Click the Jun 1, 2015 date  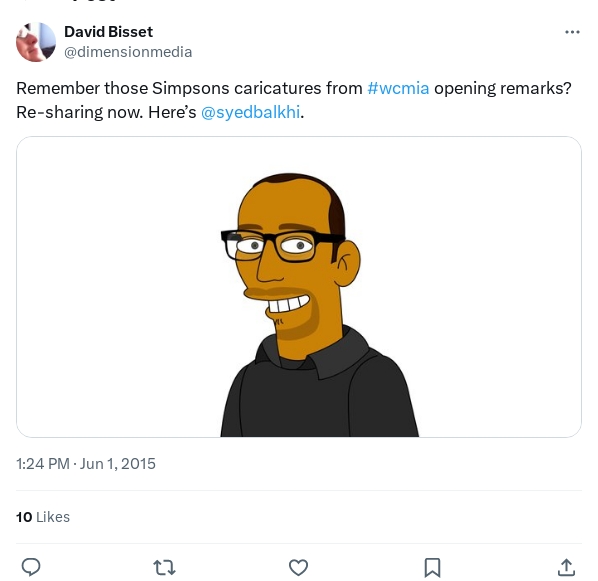117,464
